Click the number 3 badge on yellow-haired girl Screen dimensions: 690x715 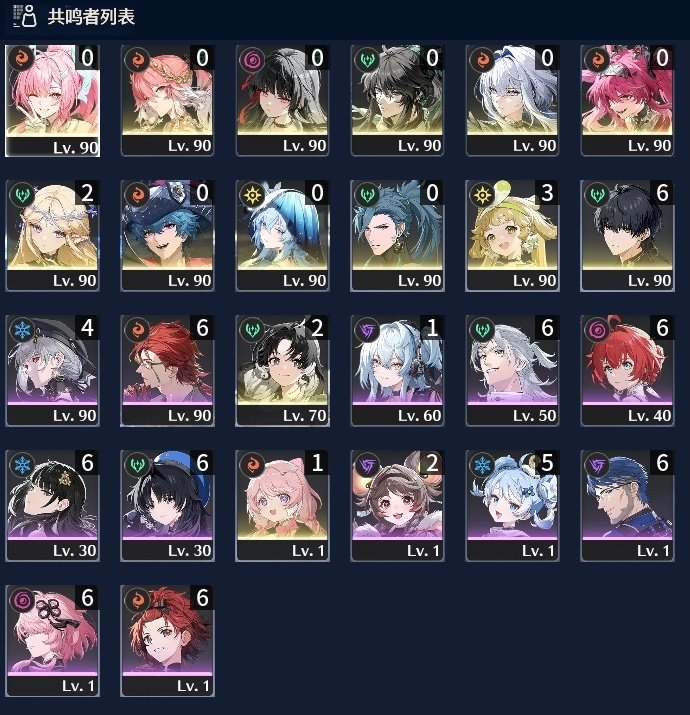point(547,193)
